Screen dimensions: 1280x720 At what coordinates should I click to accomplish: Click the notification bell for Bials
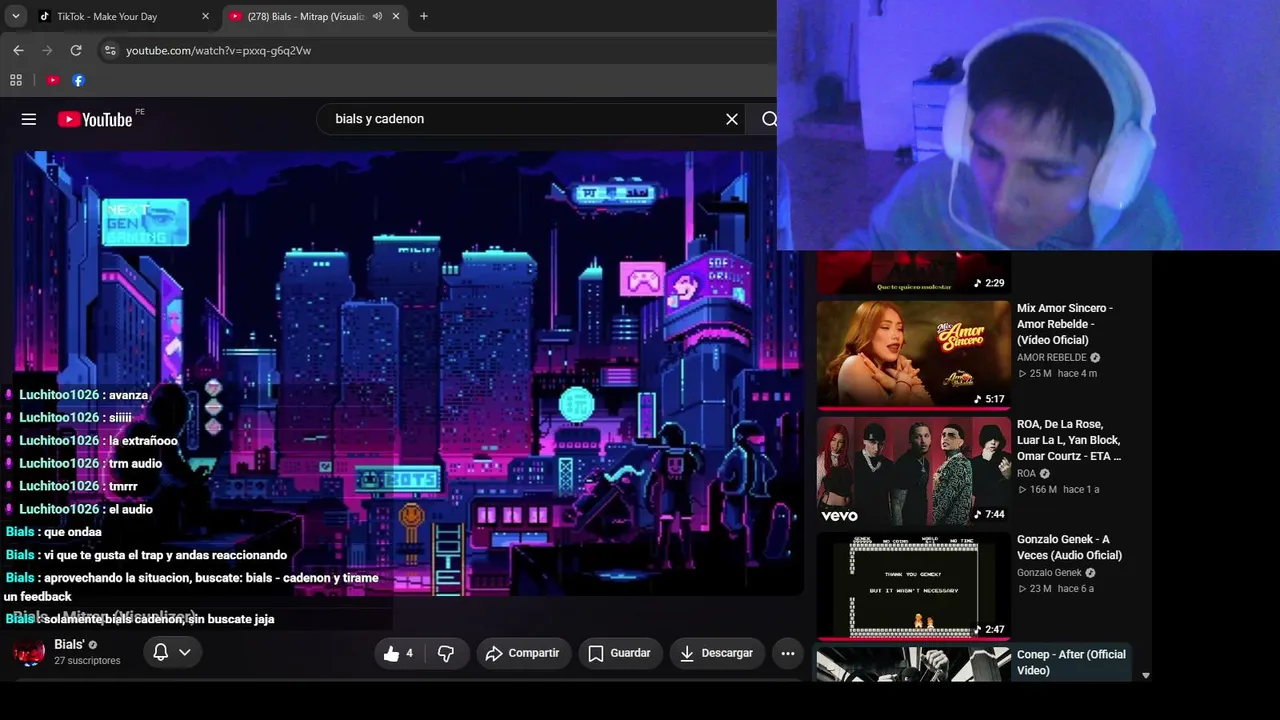pyautogui.click(x=160, y=652)
